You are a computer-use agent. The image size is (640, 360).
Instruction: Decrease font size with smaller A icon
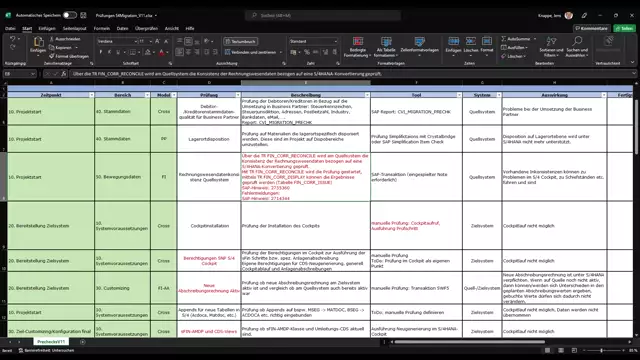166,41
